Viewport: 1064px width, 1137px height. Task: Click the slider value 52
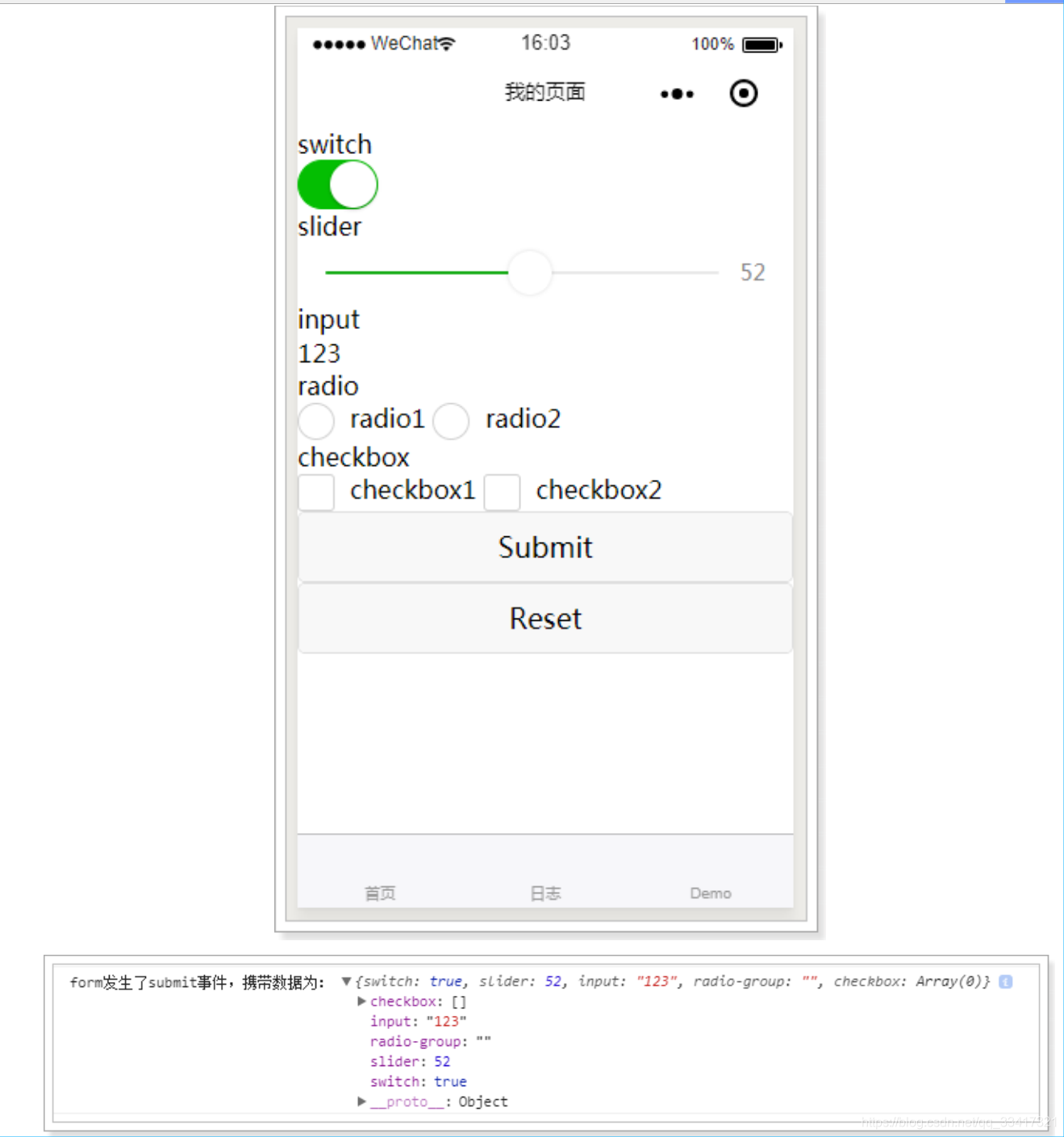[x=753, y=273]
